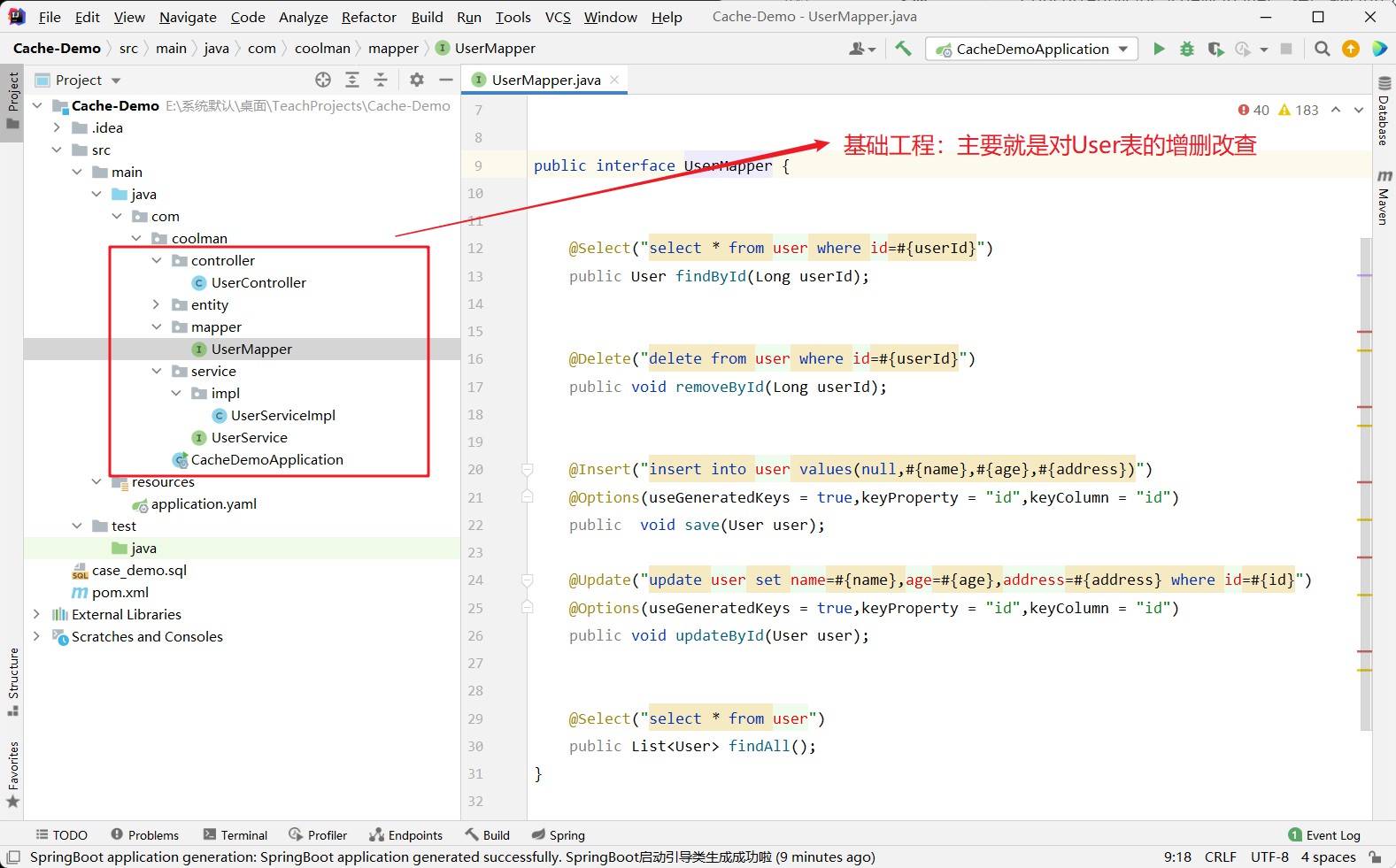
Task: Click the stop run square icon
Action: (x=1286, y=49)
